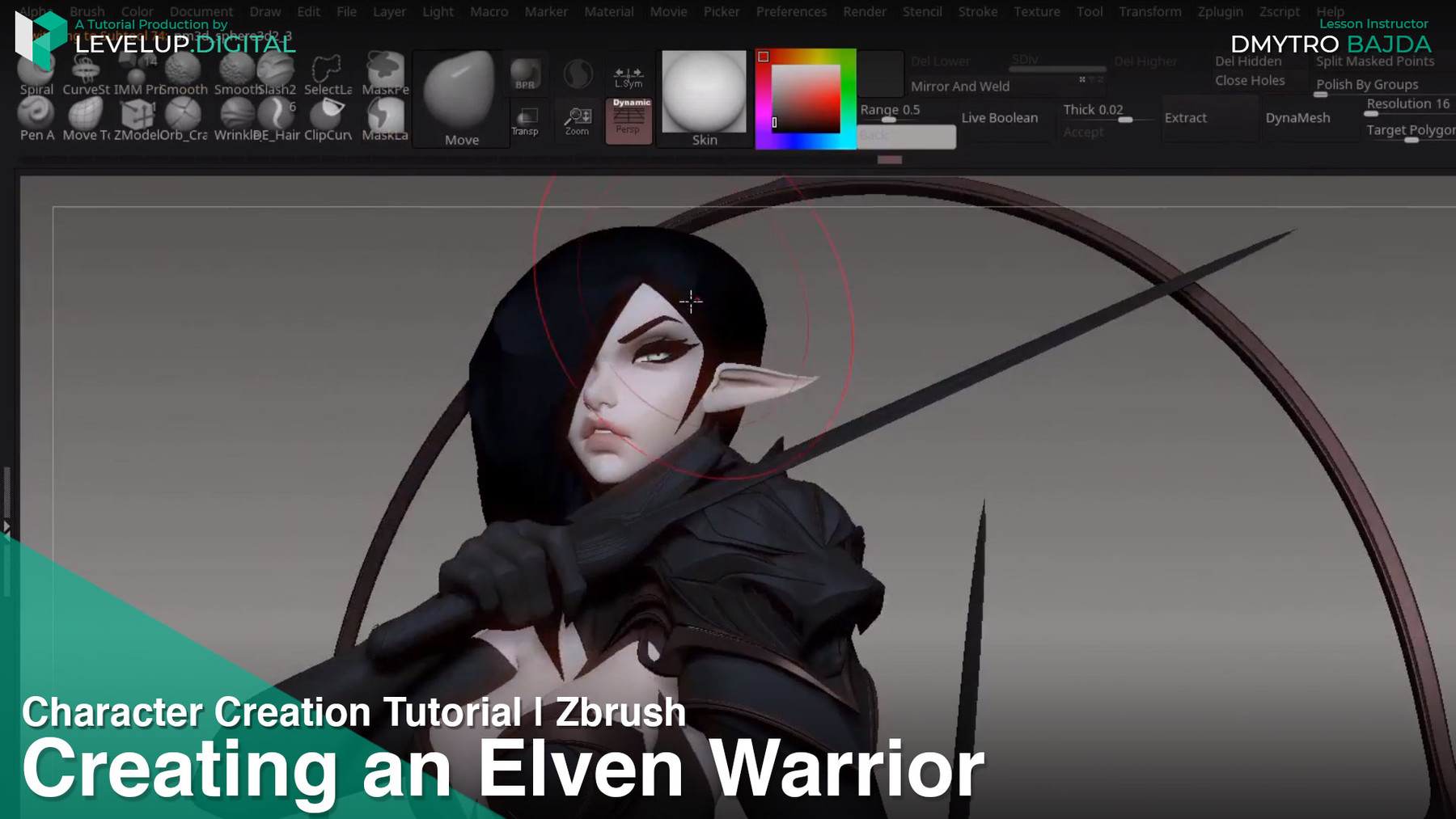Select the Spiral brush
Viewport: 1456px width, 819px height.
click(36, 74)
